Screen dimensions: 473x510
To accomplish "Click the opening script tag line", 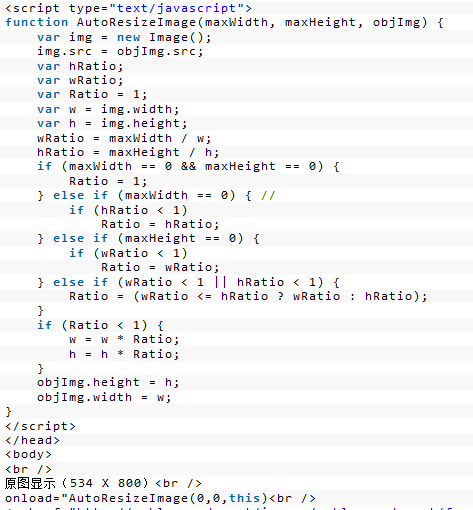I will tap(128, 8).
